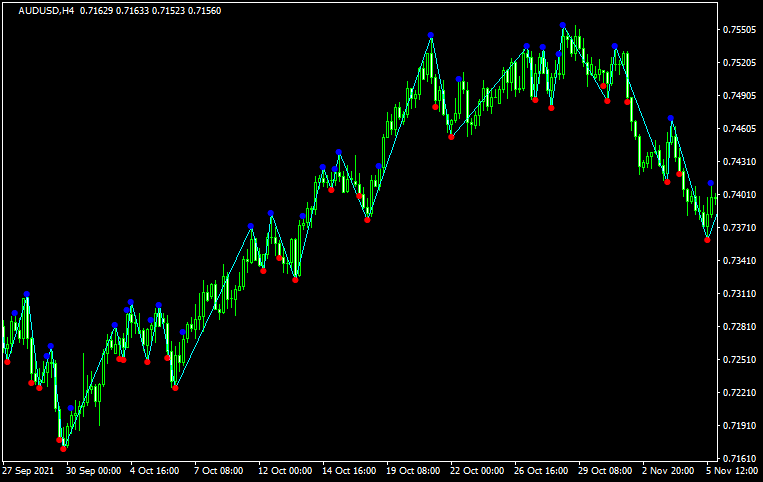The height and width of the screenshot is (482, 763).
Task: Select the 0.74905 price level label
Action: pos(740,96)
